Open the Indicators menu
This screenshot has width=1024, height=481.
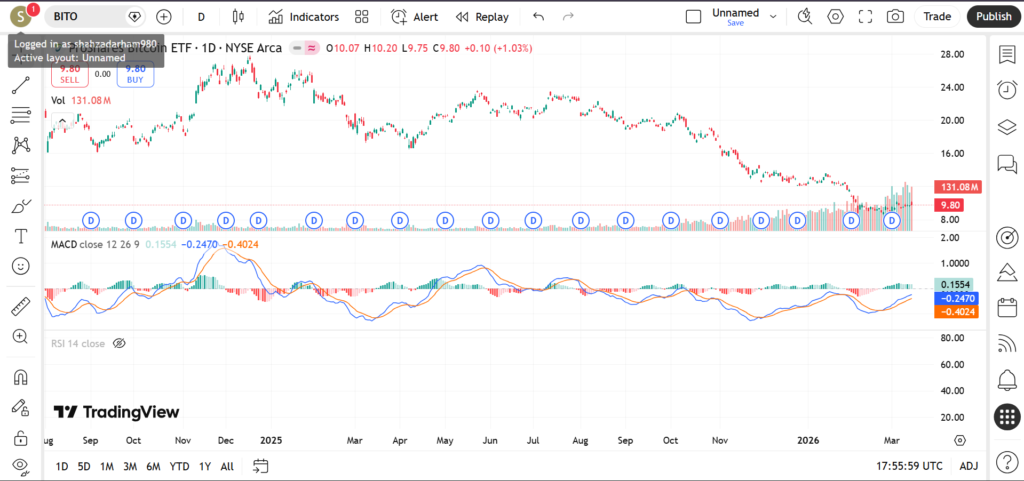click(x=303, y=17)
